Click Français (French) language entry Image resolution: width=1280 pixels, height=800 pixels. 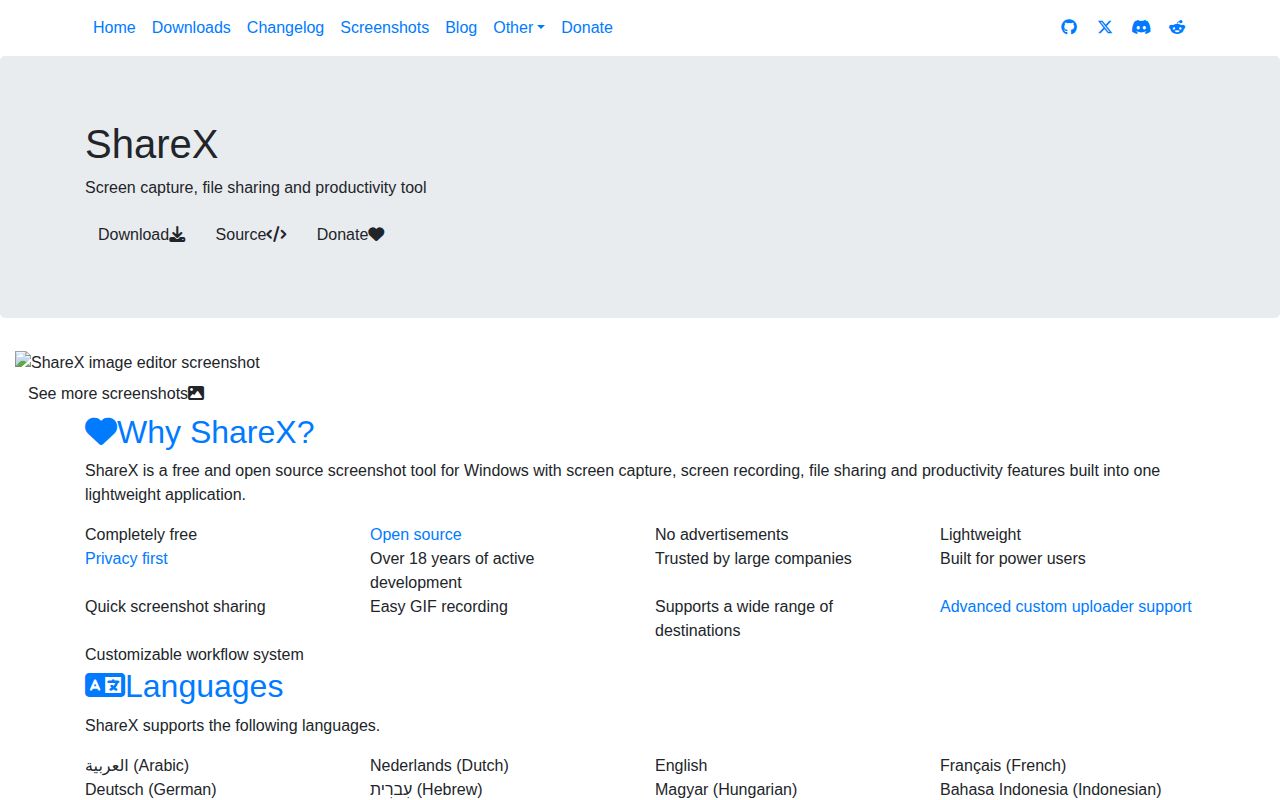[1003, 765]
